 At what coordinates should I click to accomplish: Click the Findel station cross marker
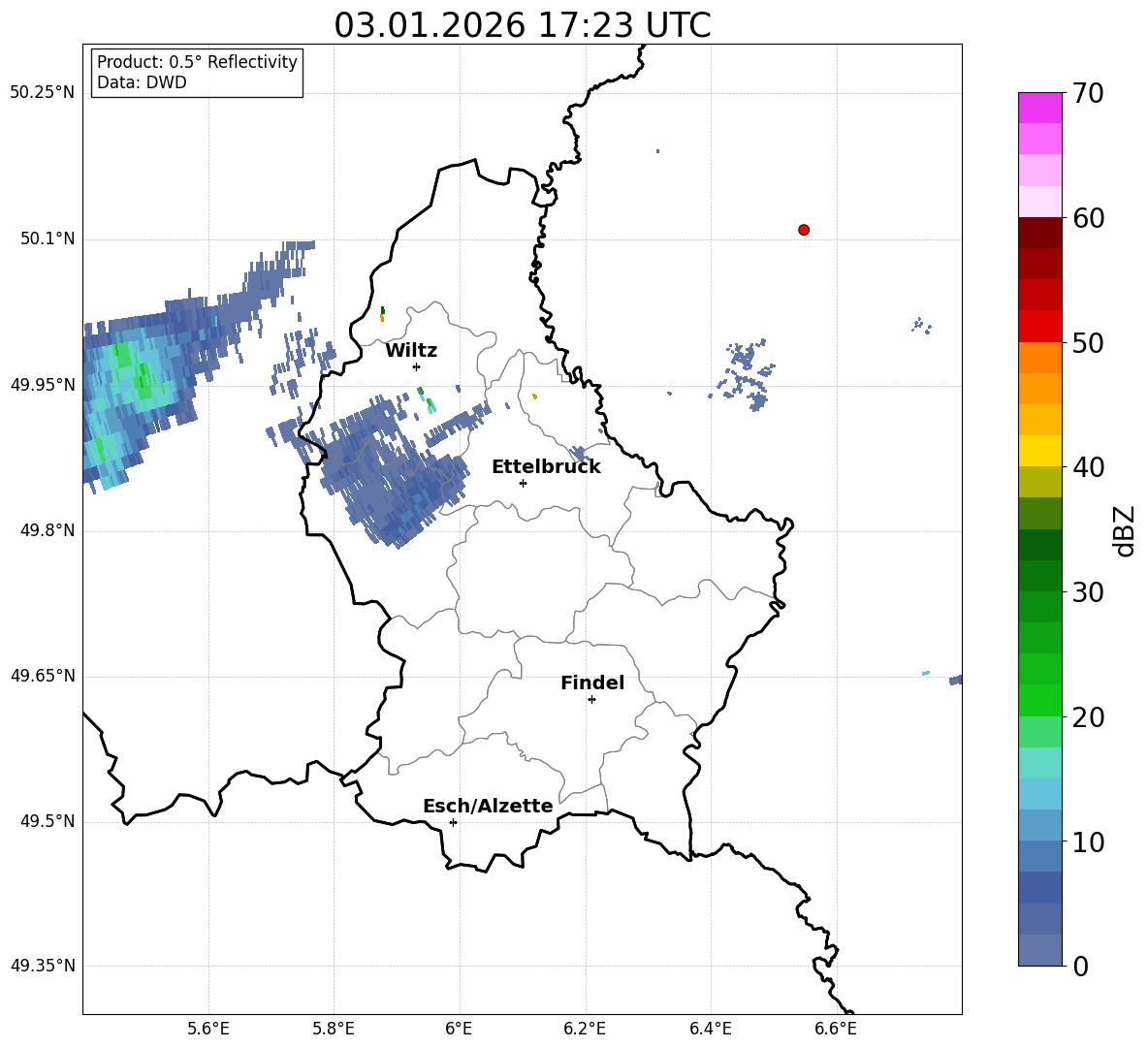591,700
